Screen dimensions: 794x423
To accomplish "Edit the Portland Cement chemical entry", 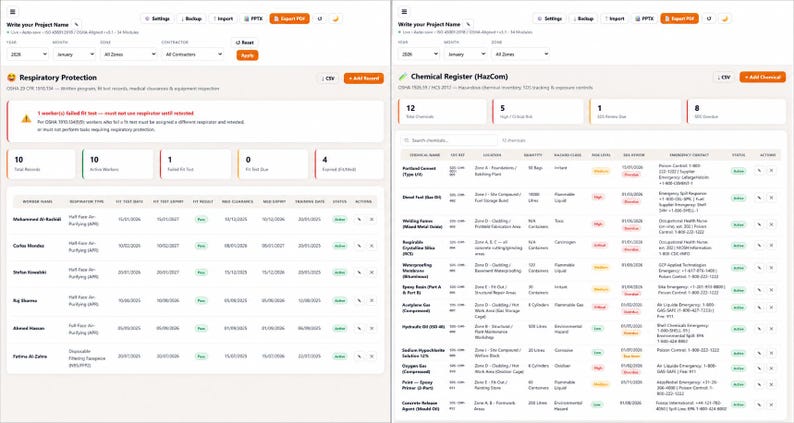I will (759, 171).
